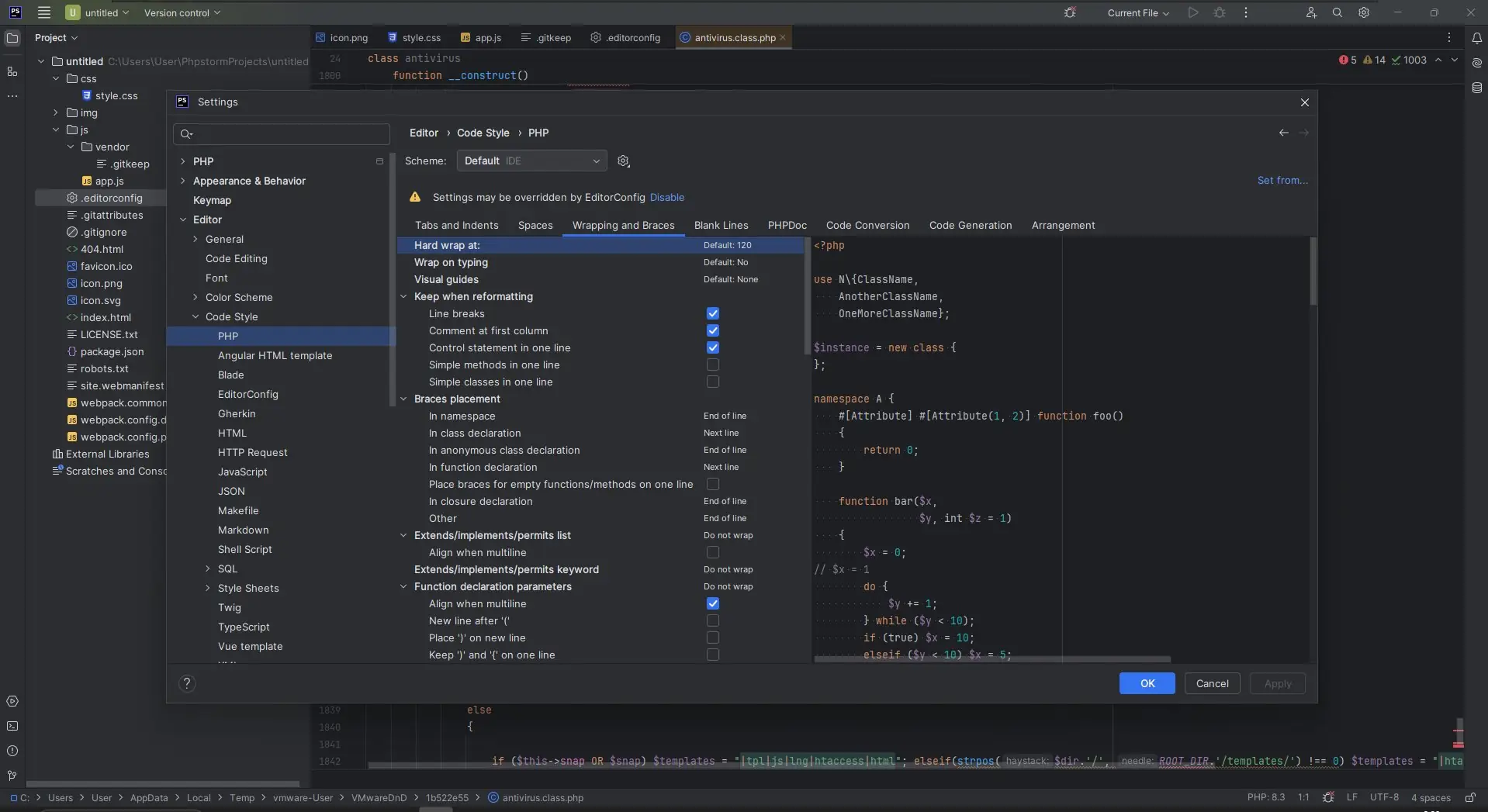Image resolution: width=1488 pixels, height=812 pixels.
Task: Click the Disable EditorConfig link
Action: coord(666,198)
